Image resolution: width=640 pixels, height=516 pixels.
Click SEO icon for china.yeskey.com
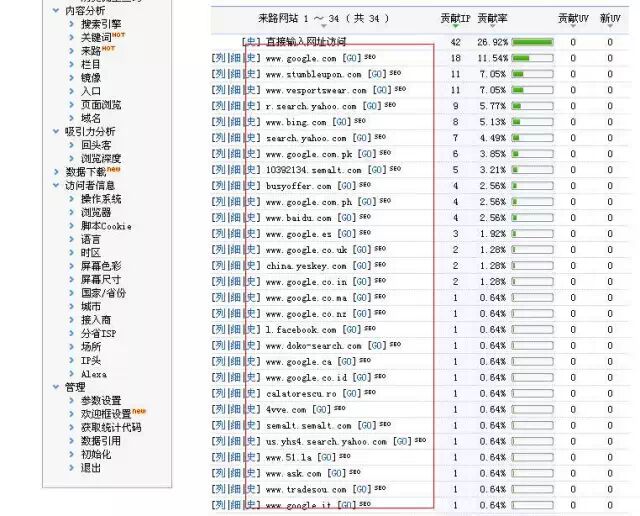[380, 264]
